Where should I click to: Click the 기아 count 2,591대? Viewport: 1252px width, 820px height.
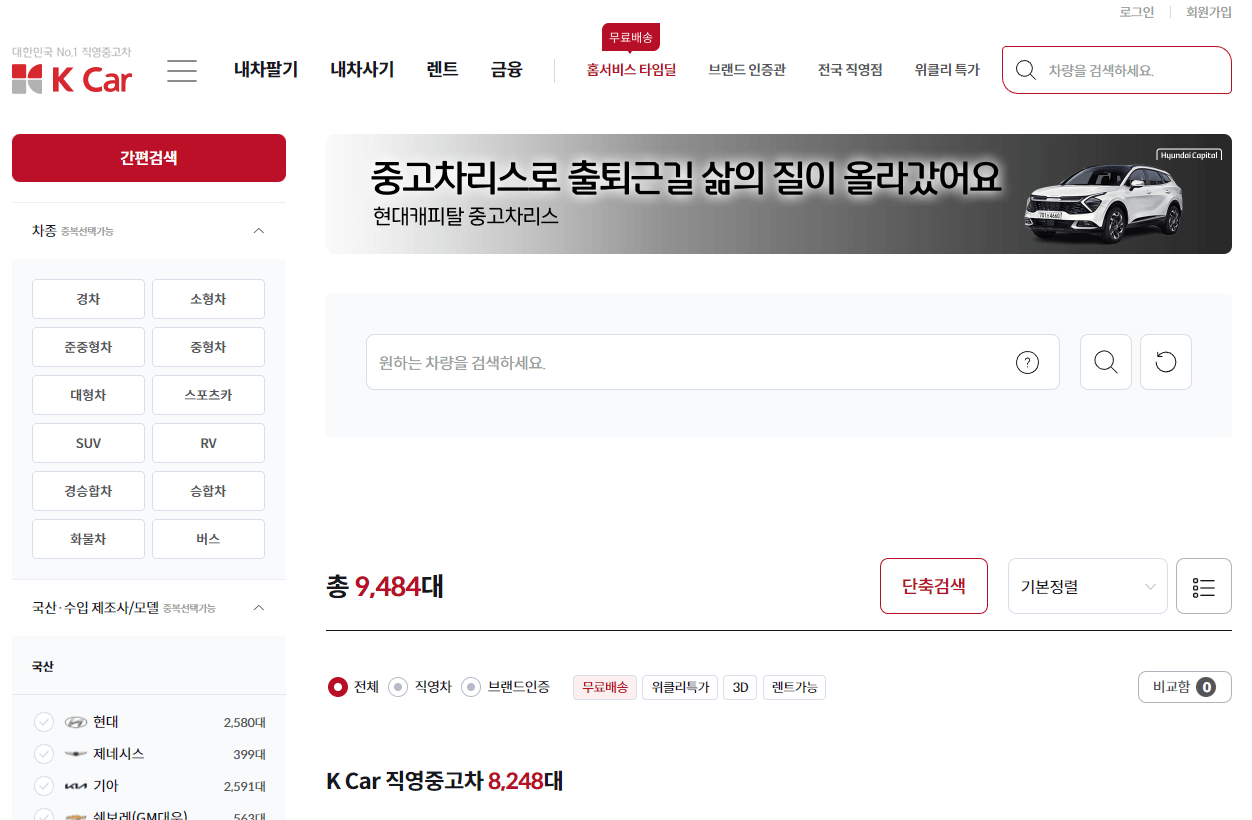point(245,786)
